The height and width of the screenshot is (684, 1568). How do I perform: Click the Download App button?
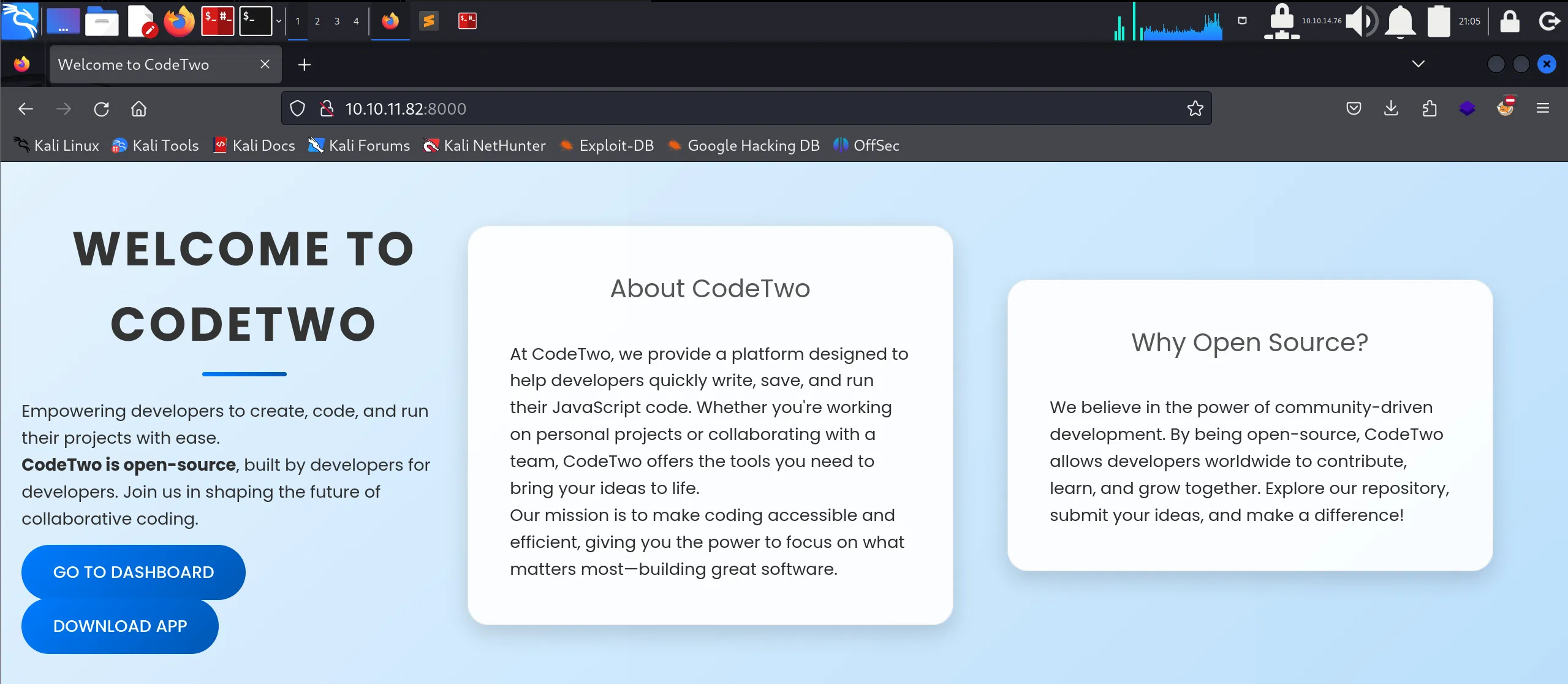[x=120, y=626]
